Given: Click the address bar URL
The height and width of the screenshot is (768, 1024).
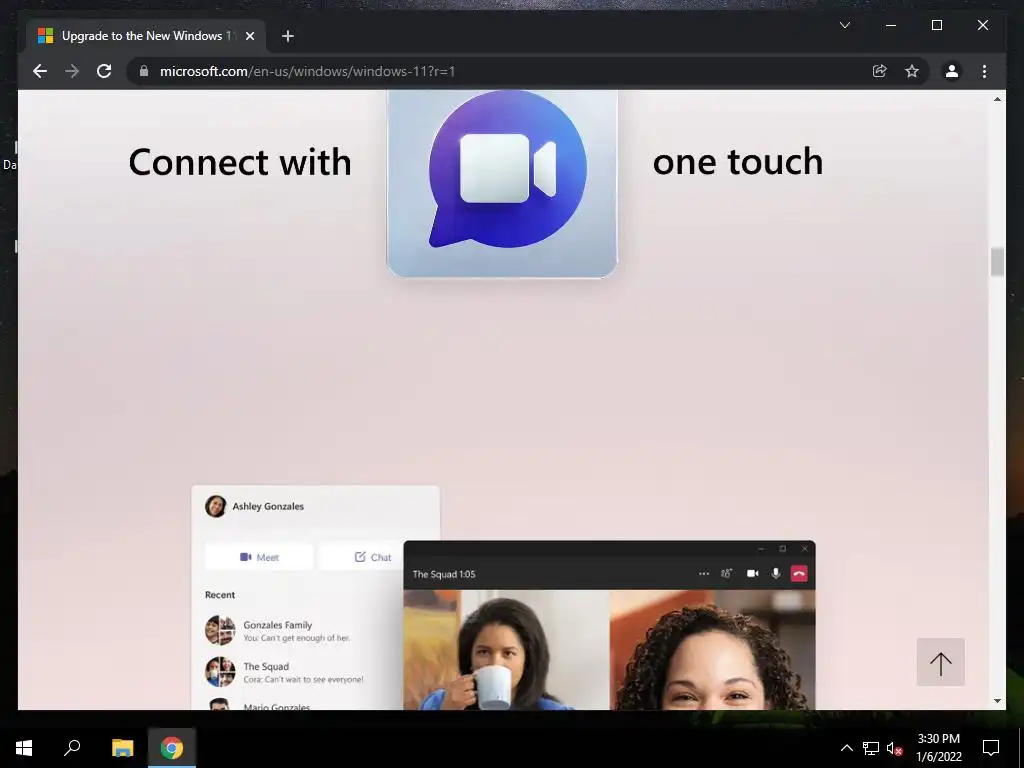Looking at the screenshot, I should pyautogui.click(x=307, y=71).
